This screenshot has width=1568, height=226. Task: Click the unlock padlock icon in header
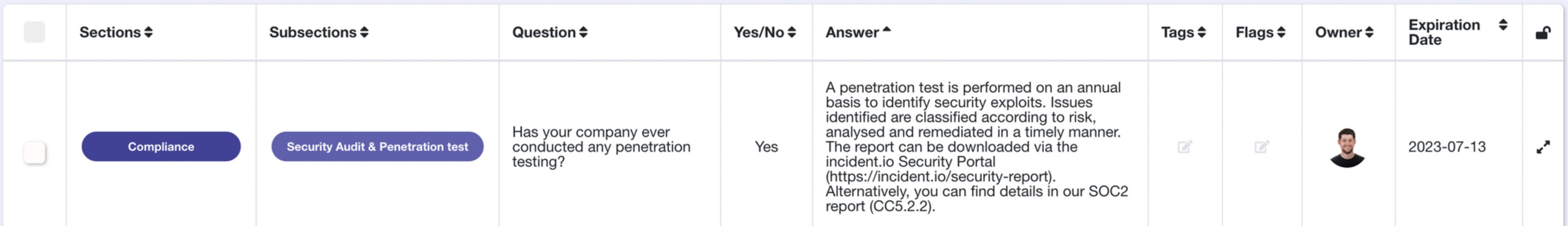coord(1542,33)
